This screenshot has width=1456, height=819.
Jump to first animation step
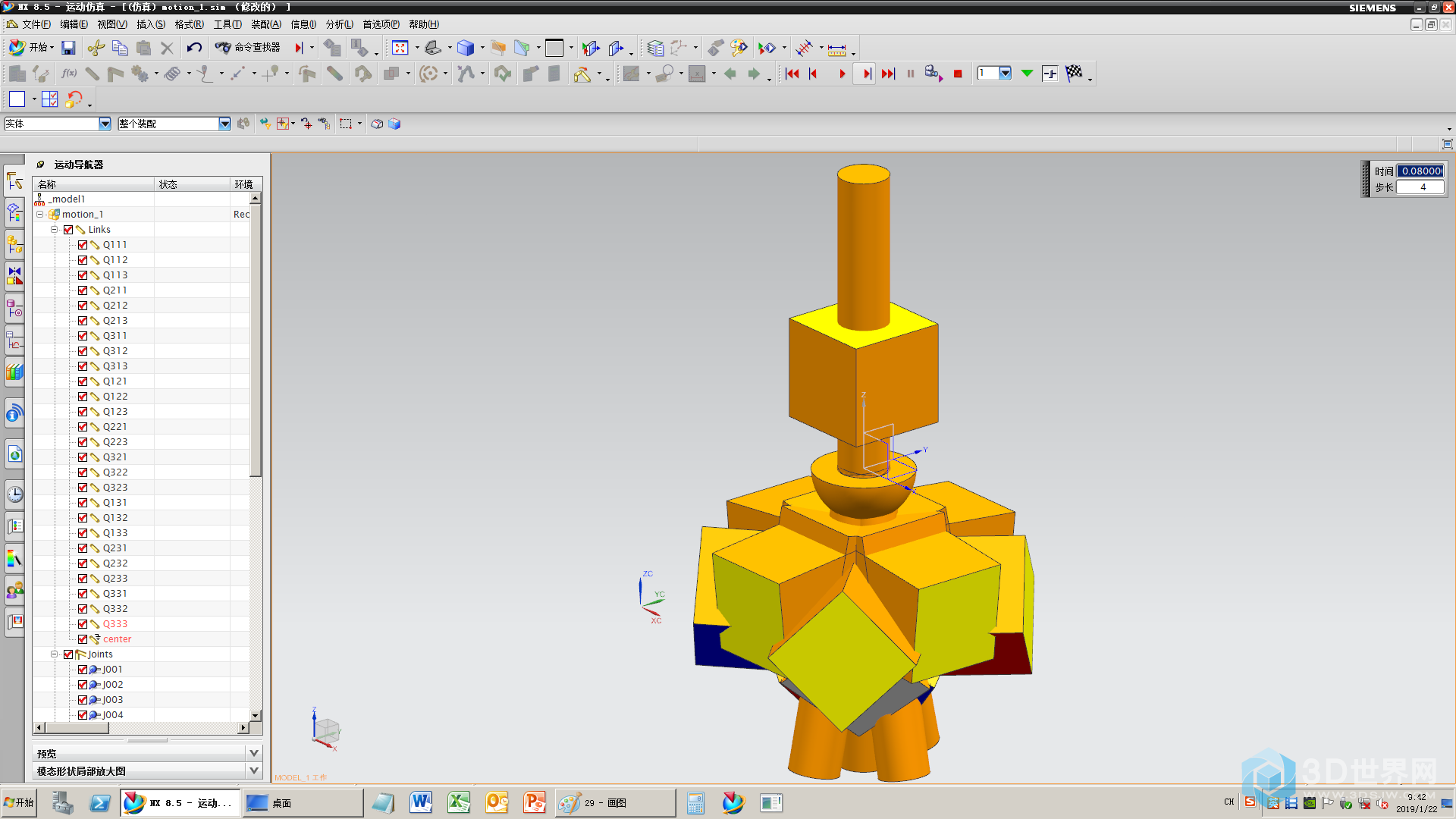point(792,74)
